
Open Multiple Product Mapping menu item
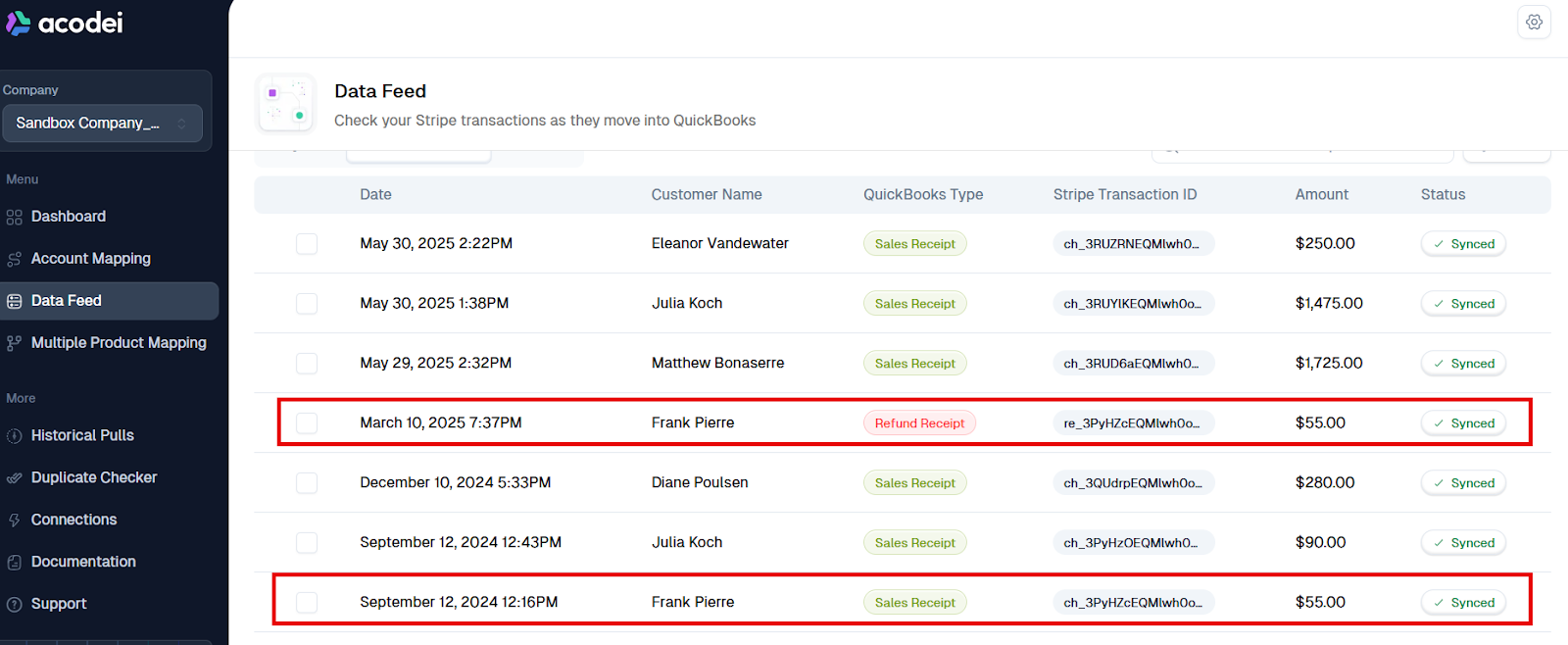tap(119, 343)
